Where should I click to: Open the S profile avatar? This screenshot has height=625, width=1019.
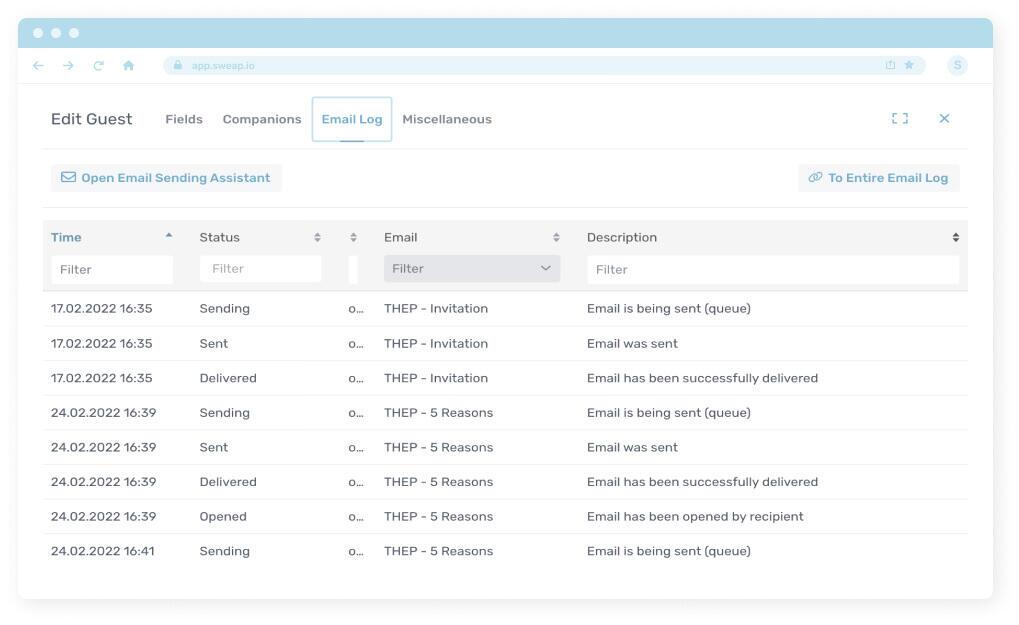pyautogui.click(x=957, y=66)
